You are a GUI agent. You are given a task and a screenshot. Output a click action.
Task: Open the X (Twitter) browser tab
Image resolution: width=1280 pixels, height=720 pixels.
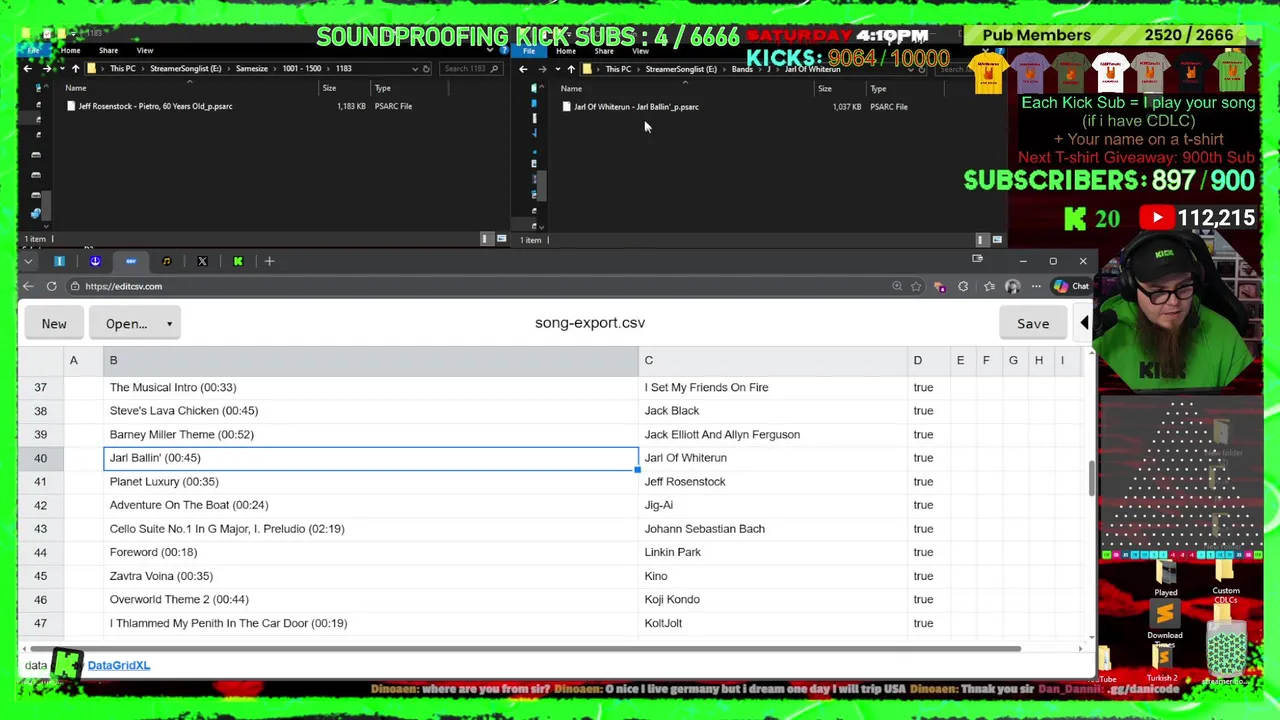coord(202,261)
